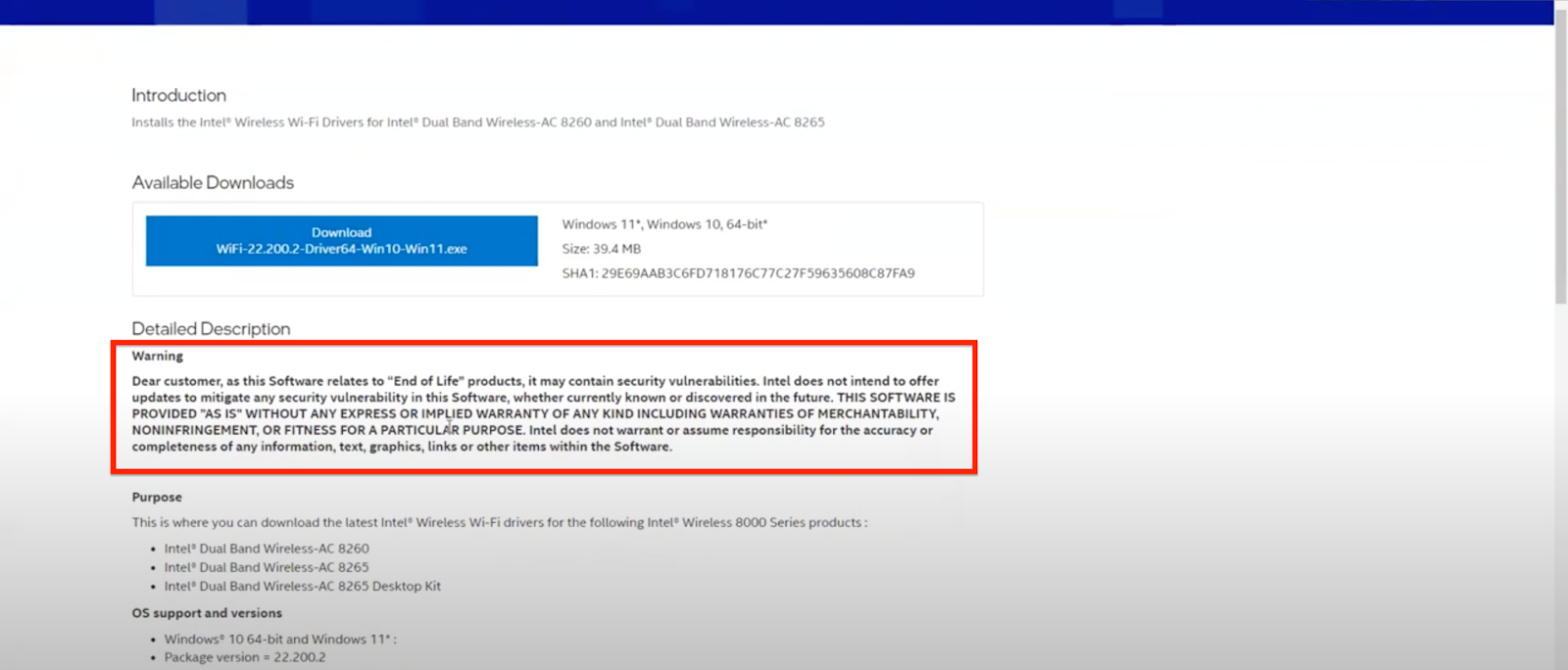
Task: Click the Detailed Description heading
Action: coord(211,329)
